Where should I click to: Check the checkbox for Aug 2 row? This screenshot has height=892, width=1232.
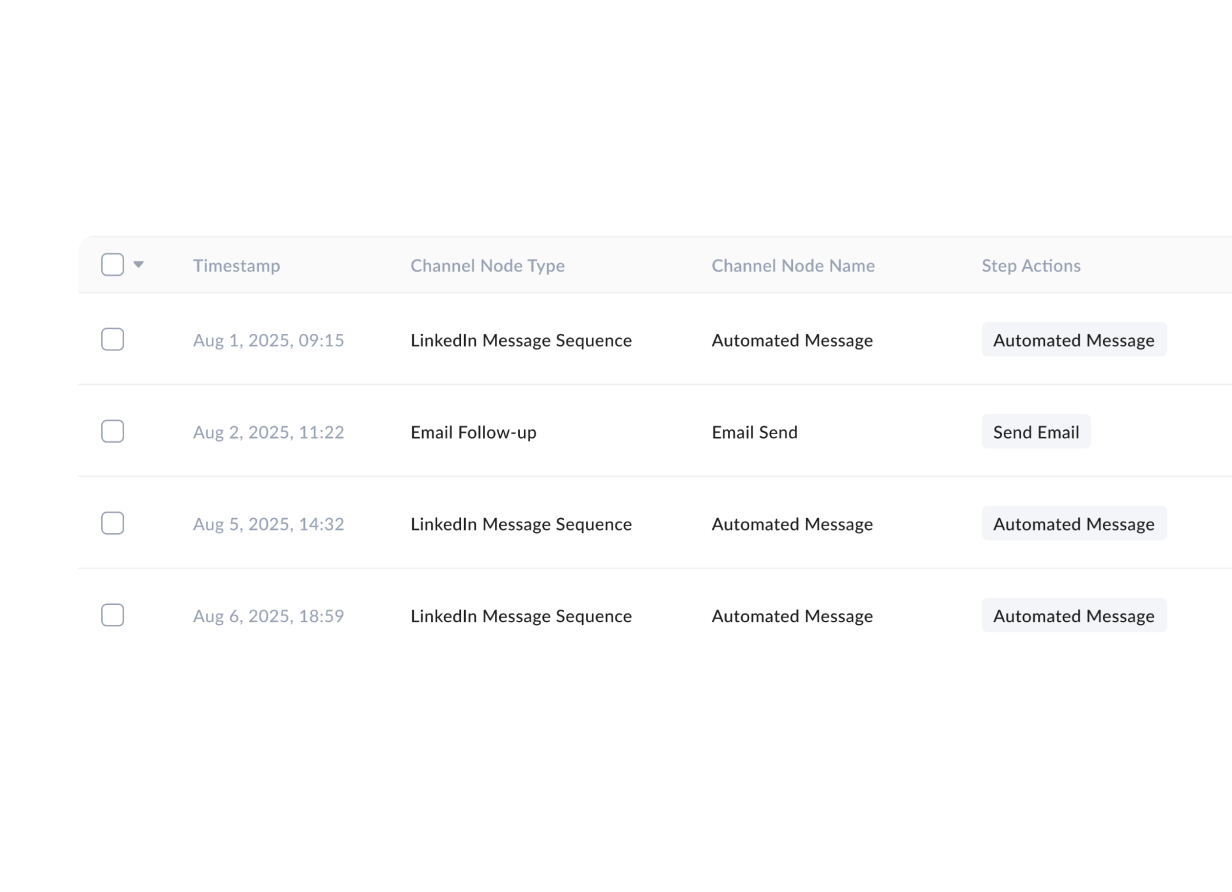coord(112,431)
